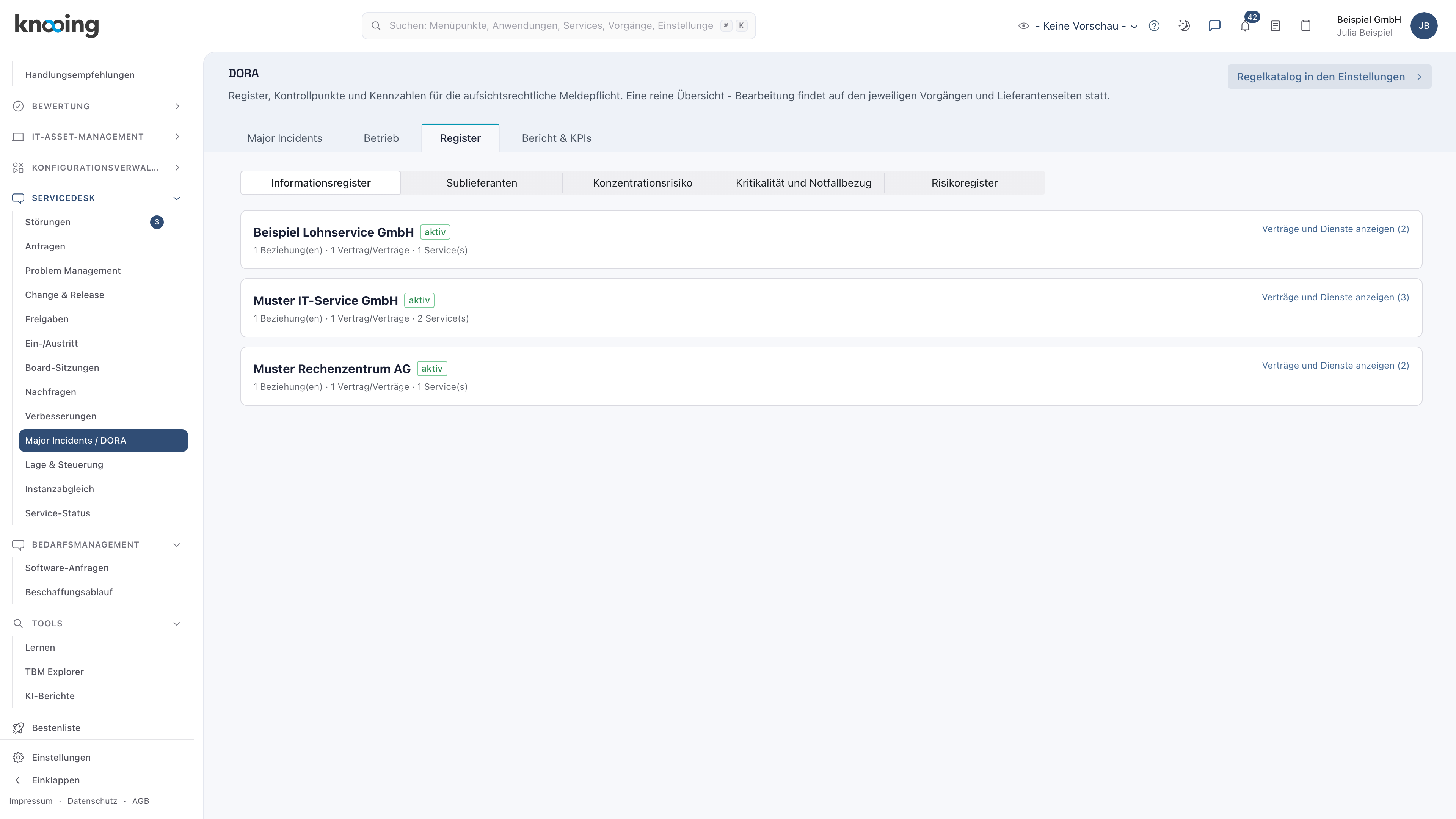
Task: Open JB user avatar menu
Action: (x=1424, y=26)
